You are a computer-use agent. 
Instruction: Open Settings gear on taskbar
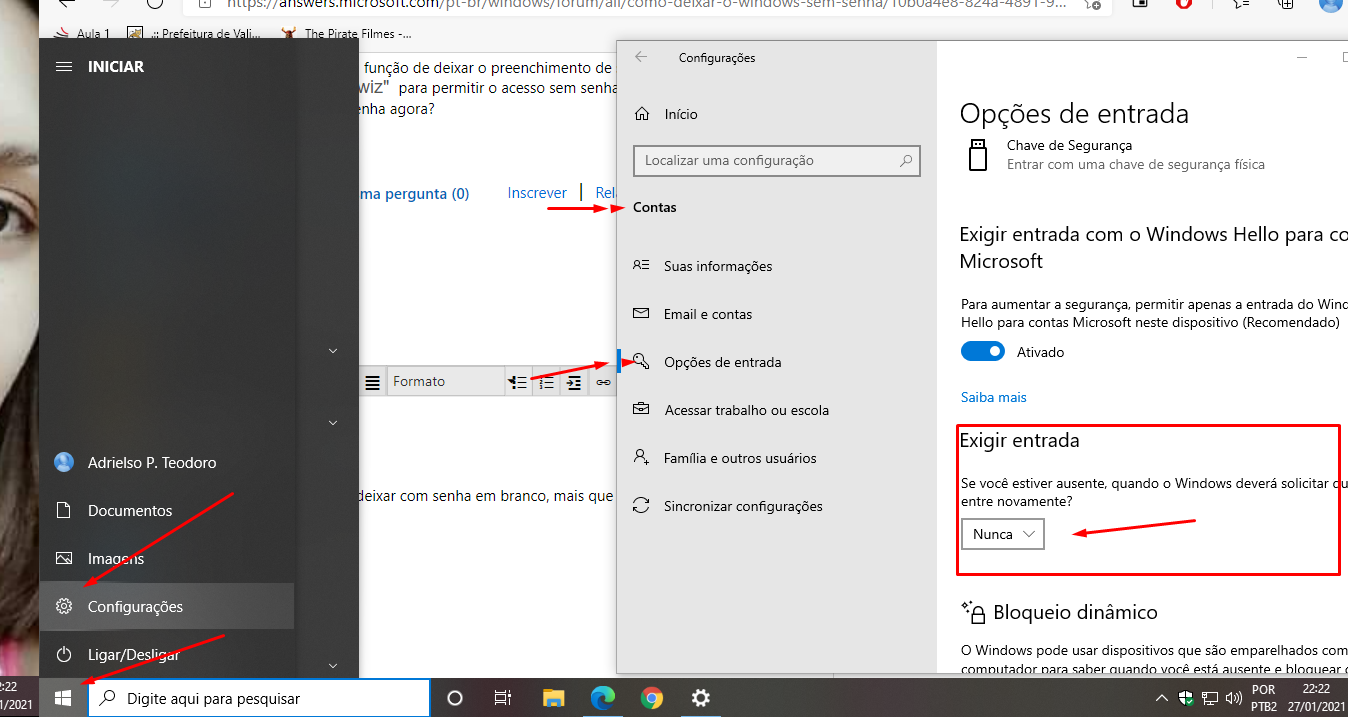pos(700,698)
